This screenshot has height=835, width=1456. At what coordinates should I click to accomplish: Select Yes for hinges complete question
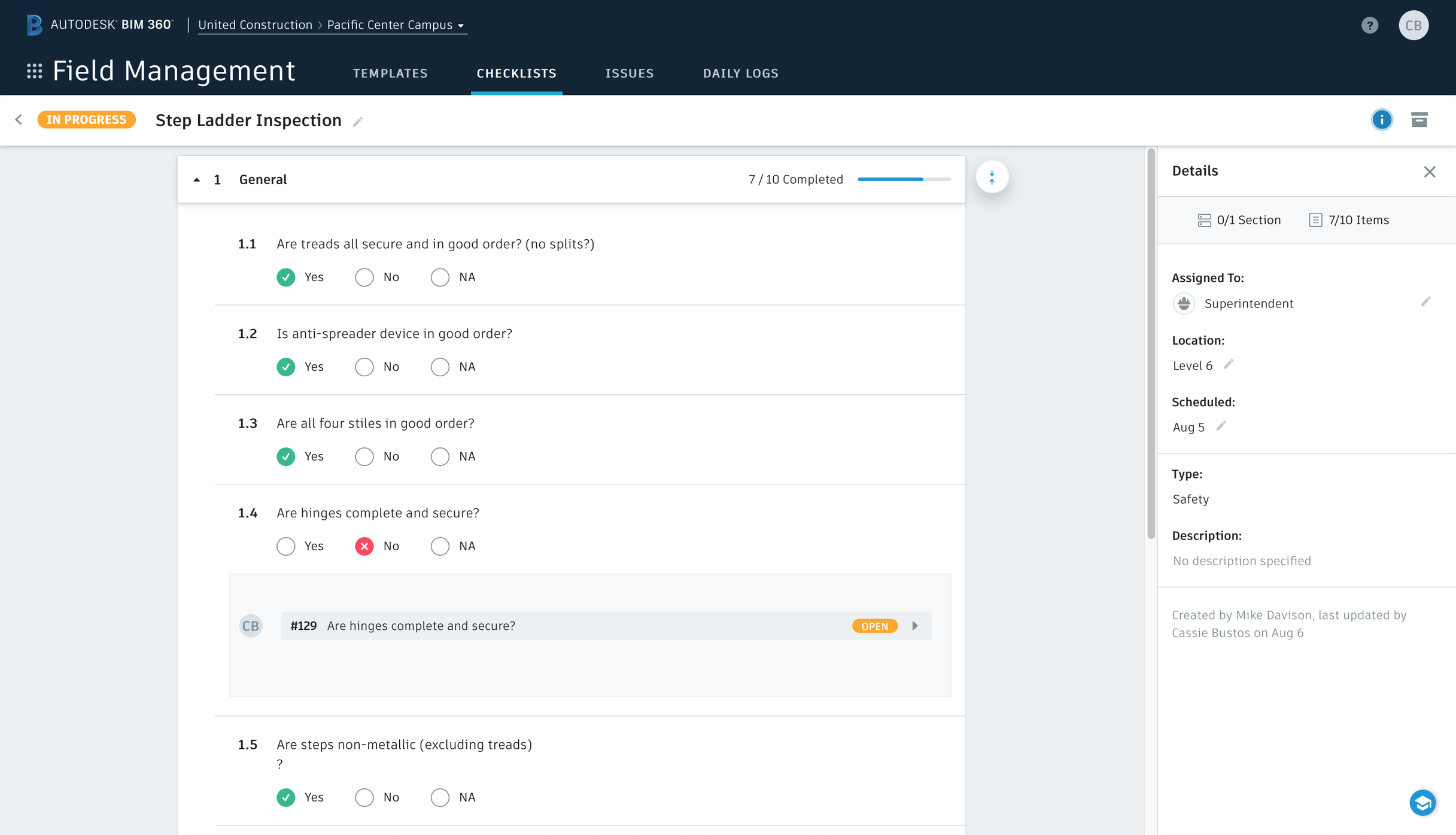(x=286, y=547)
